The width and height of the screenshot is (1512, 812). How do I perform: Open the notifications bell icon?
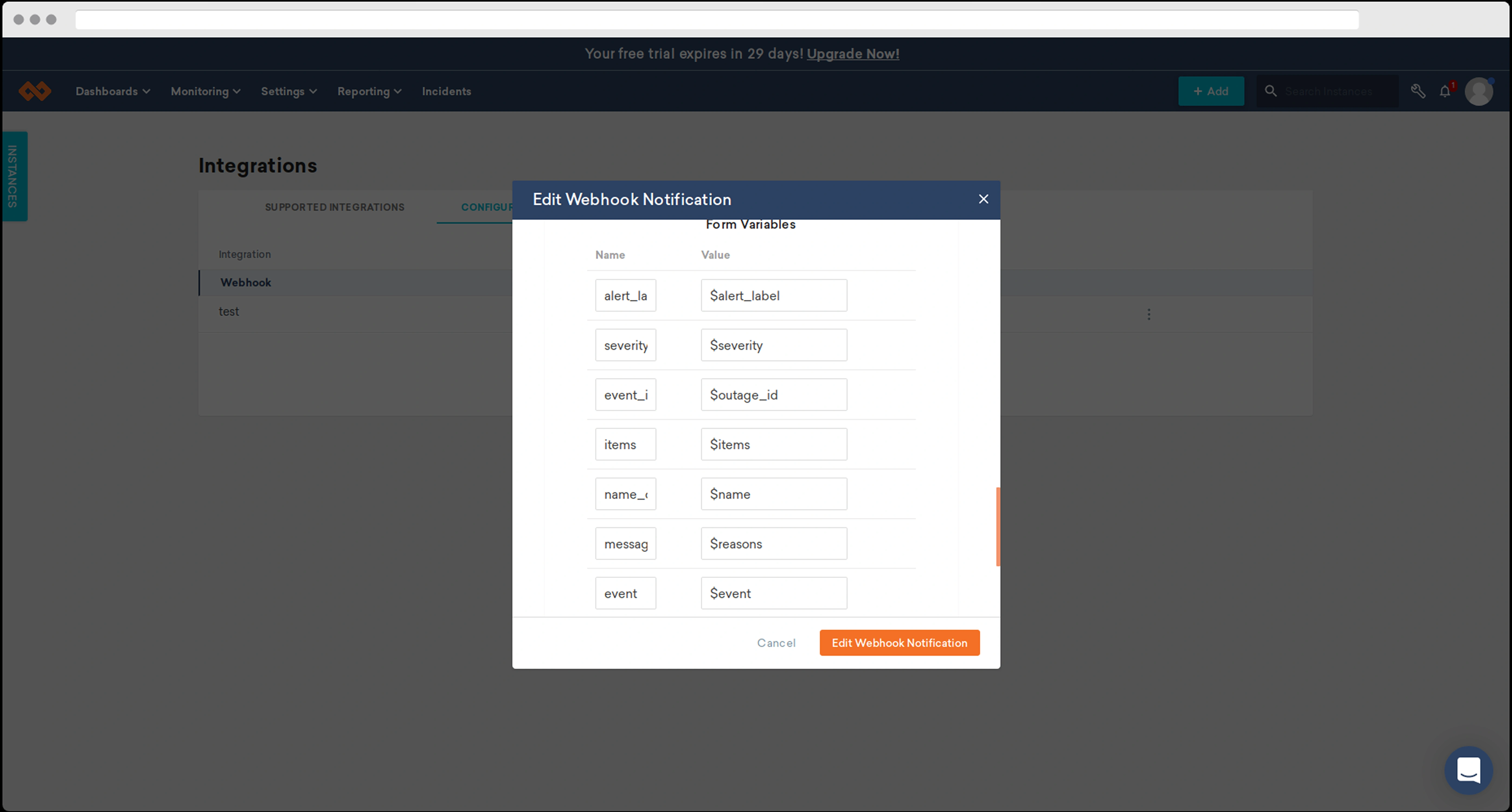tap(1445, 91)
